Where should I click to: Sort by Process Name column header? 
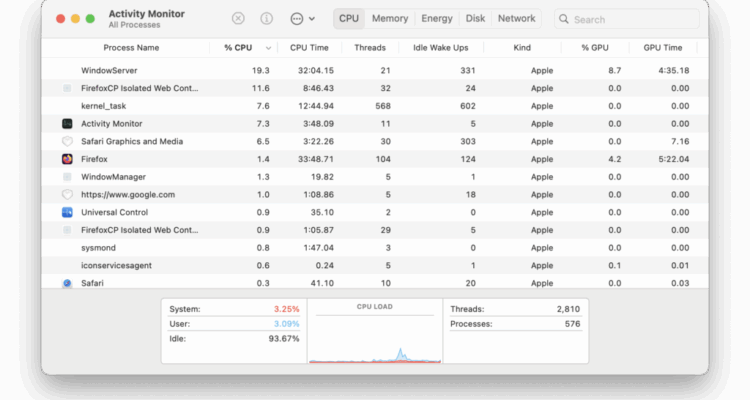click(131, 48)
